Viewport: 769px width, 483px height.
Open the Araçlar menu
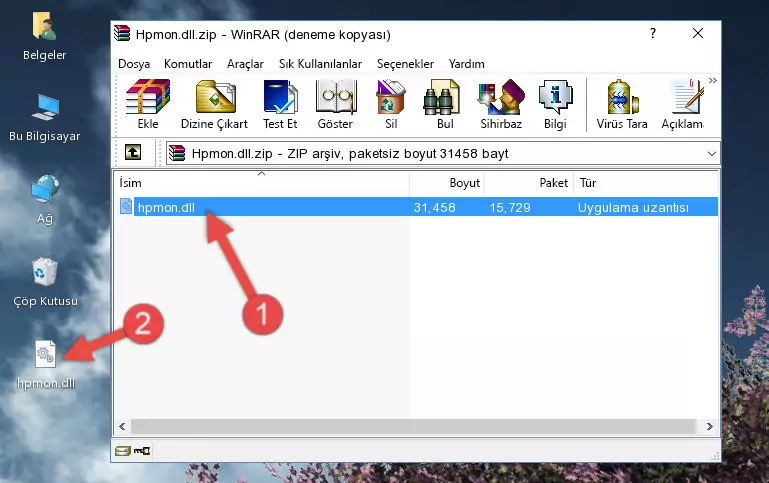pos(245,64)
